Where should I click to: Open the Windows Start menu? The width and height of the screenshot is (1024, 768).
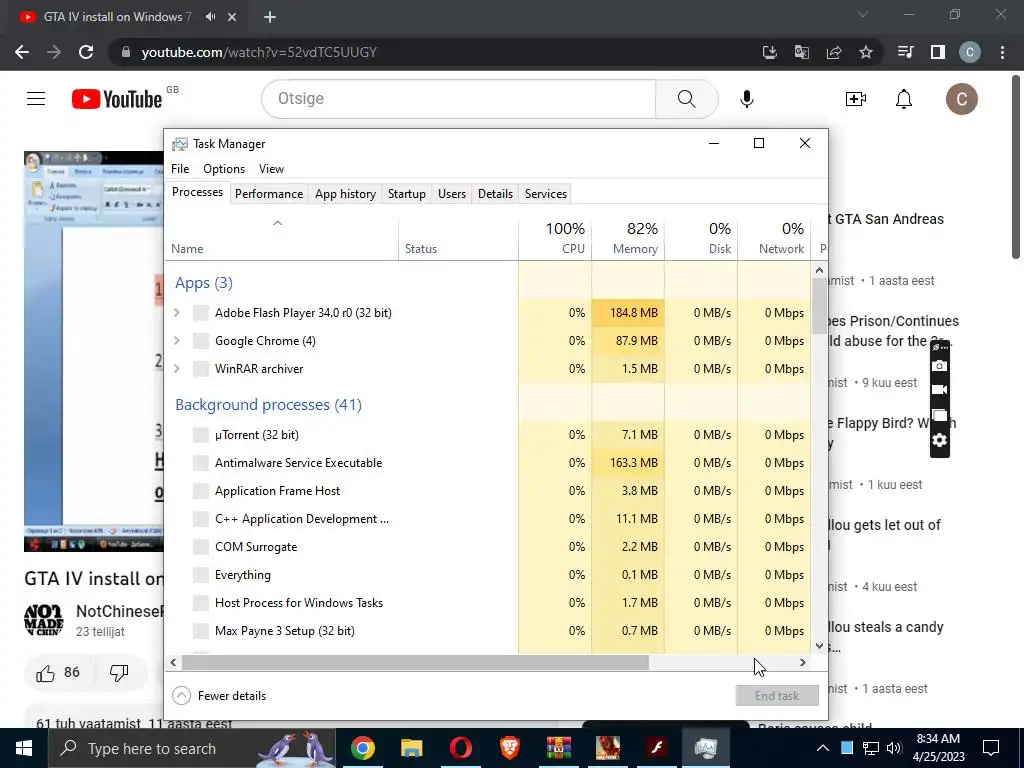[x=24, y=748]
